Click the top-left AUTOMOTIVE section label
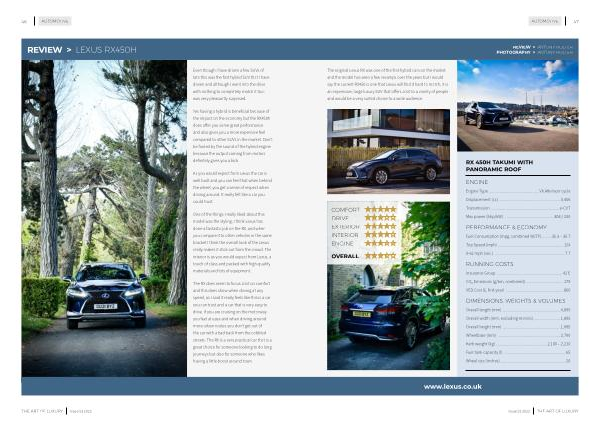The width and height of the screenshot is (600, 424). click(x=54, y=19)
